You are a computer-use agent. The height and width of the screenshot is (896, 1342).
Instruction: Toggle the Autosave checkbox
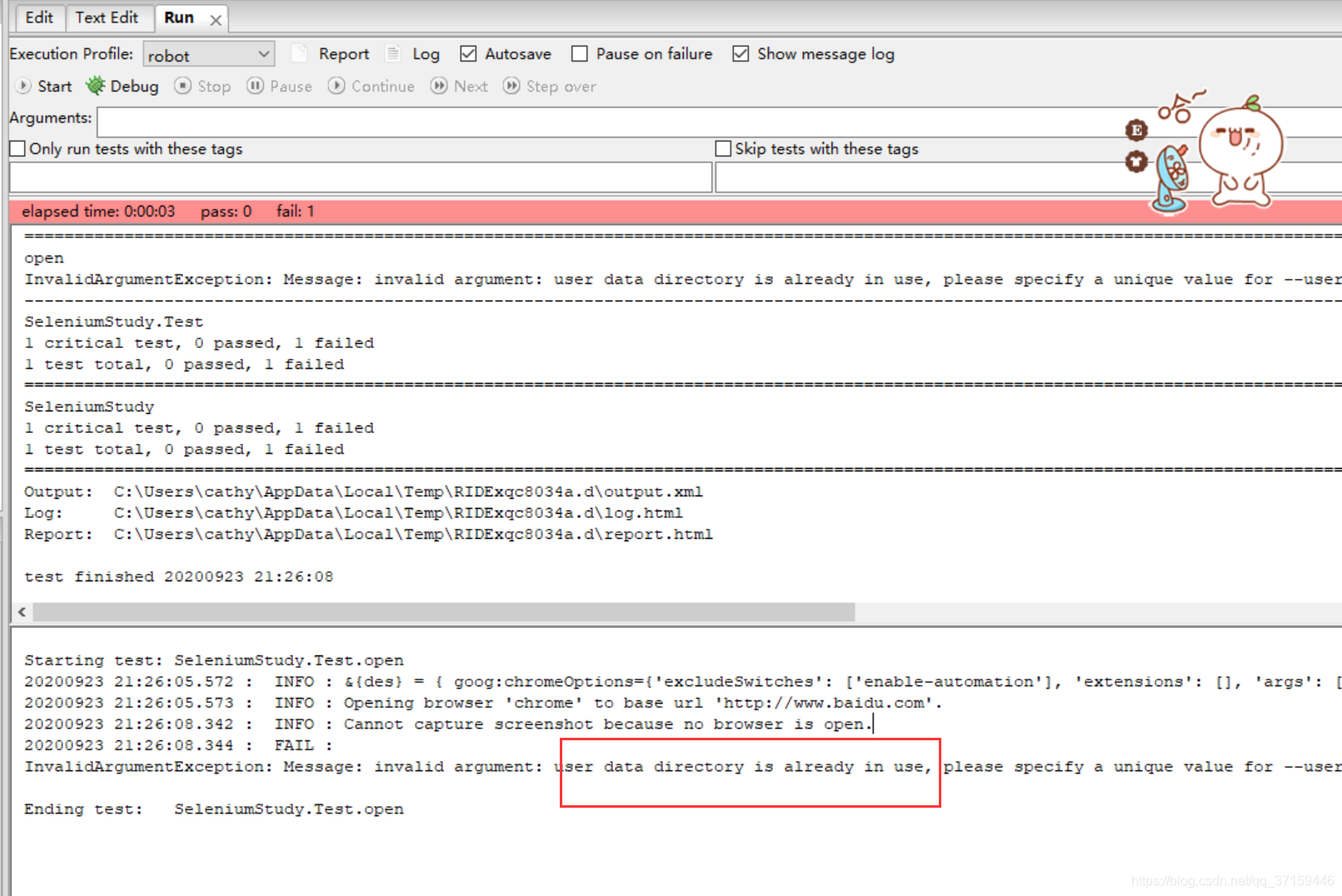[x=469, y=53]
